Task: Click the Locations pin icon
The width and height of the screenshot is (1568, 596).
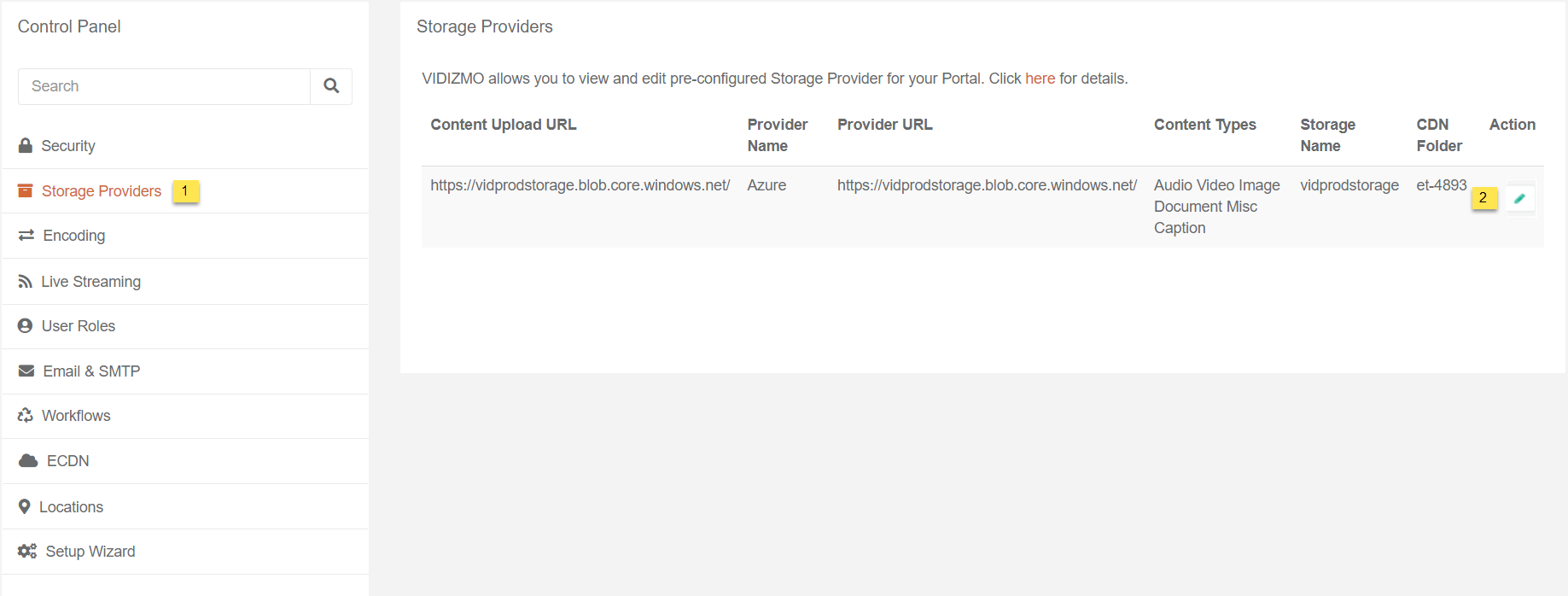Action: [x=25, y=506]
